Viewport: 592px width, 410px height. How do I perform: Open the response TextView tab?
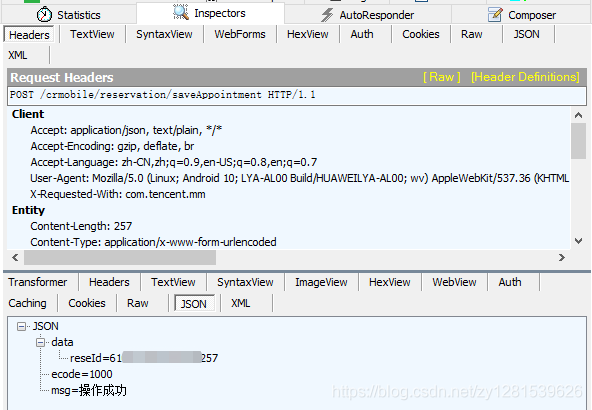click(173, 282)
